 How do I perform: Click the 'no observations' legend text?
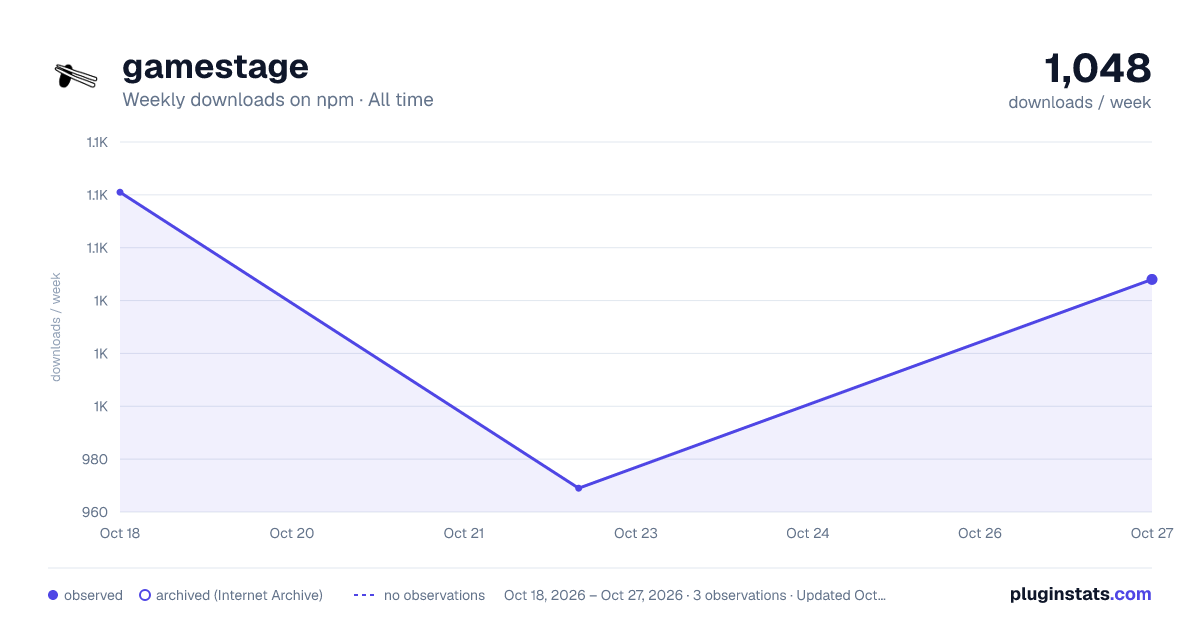click(434, 595)
